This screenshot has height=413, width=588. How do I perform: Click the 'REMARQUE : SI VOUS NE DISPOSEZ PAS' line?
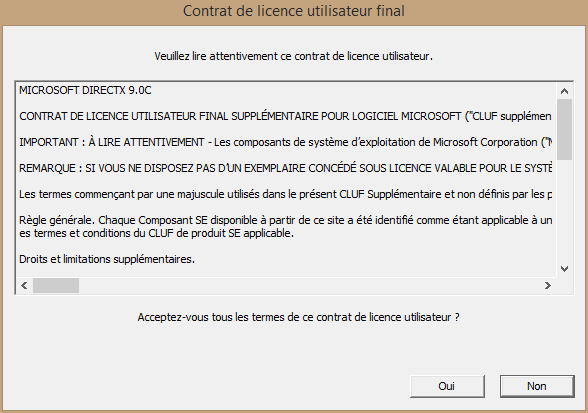(285, 168)
